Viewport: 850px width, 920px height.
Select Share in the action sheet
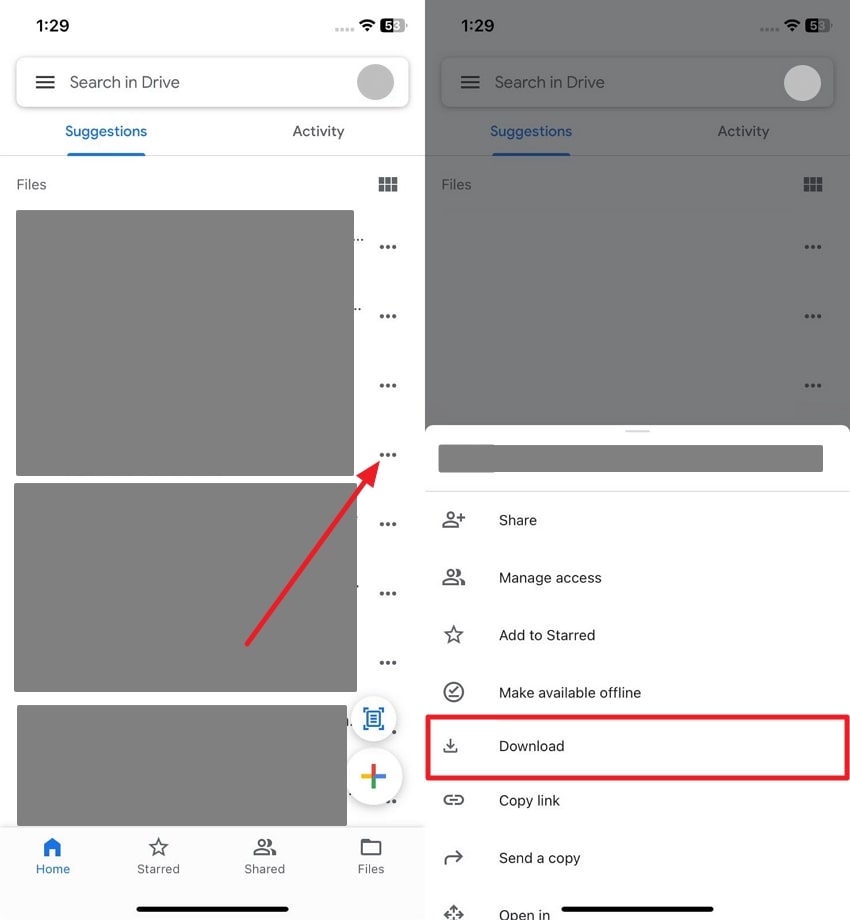click(517, 520)
